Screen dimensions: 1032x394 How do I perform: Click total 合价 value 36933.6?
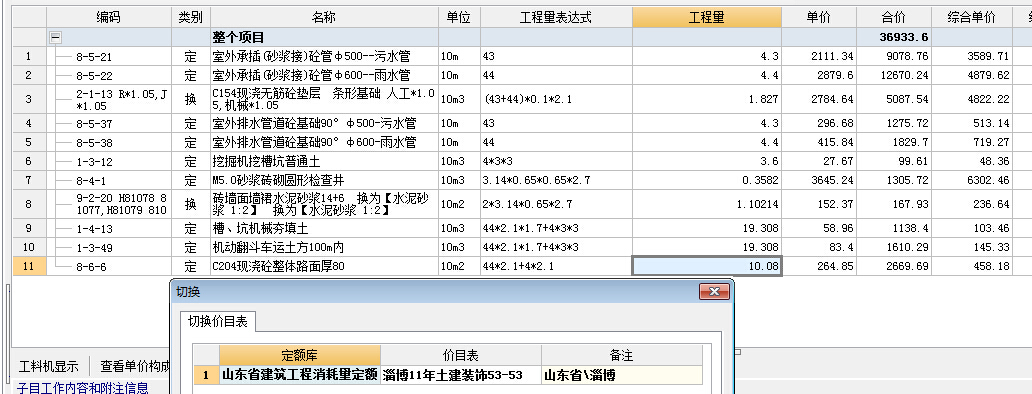[904, 37]
